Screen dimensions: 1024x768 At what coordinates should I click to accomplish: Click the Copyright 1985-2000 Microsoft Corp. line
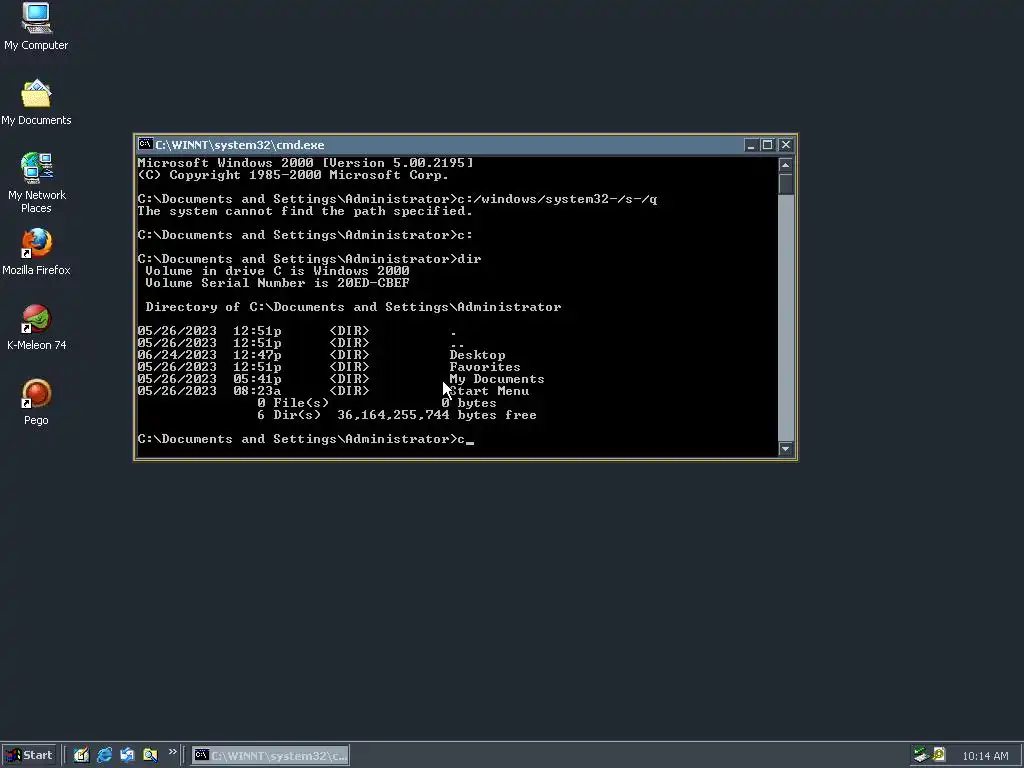point(293,175)
